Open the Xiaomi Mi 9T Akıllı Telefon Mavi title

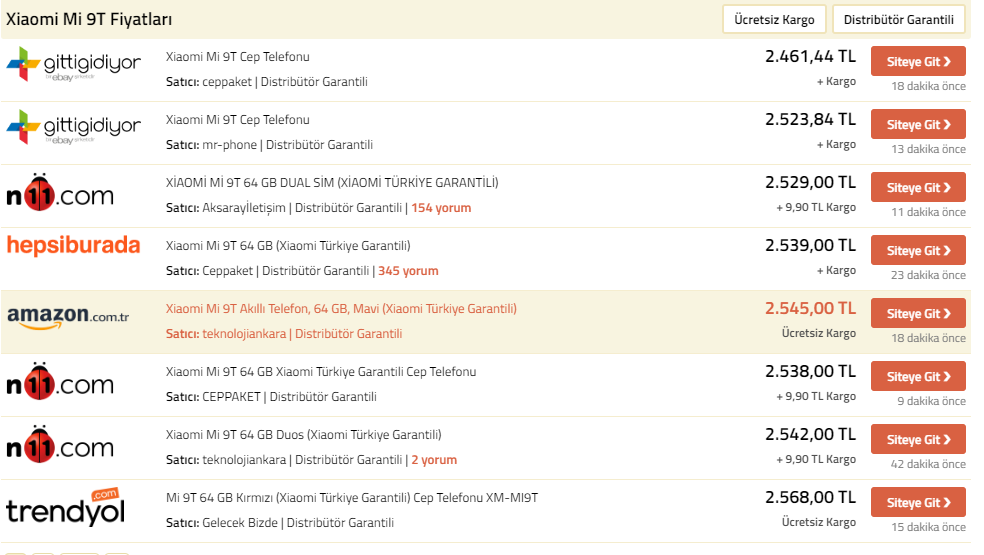[x=341, y=308]
